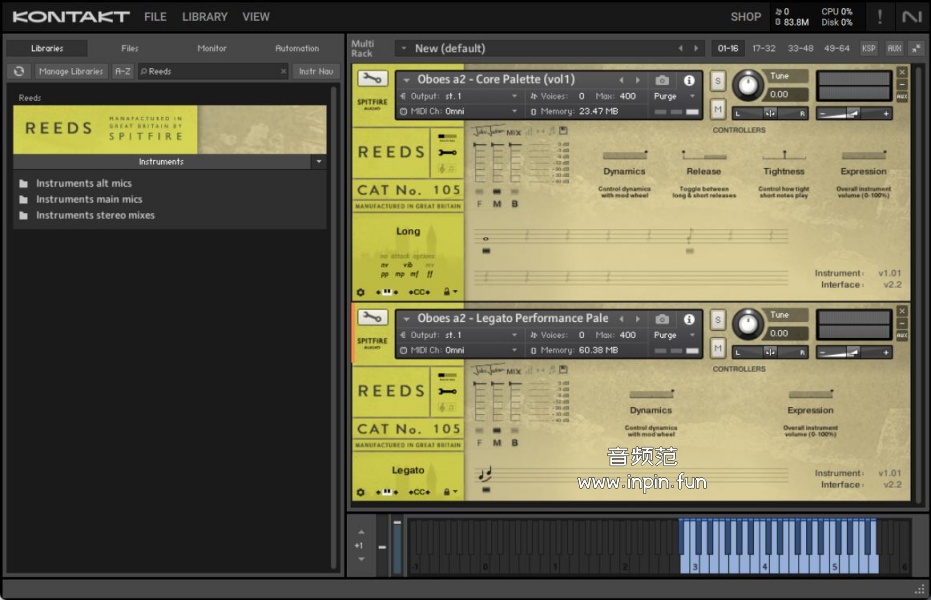Open MIDI Ch Omni dropdown on Legato instrument
The height and width of the screenshot is (600, 931).
(480, 350)
